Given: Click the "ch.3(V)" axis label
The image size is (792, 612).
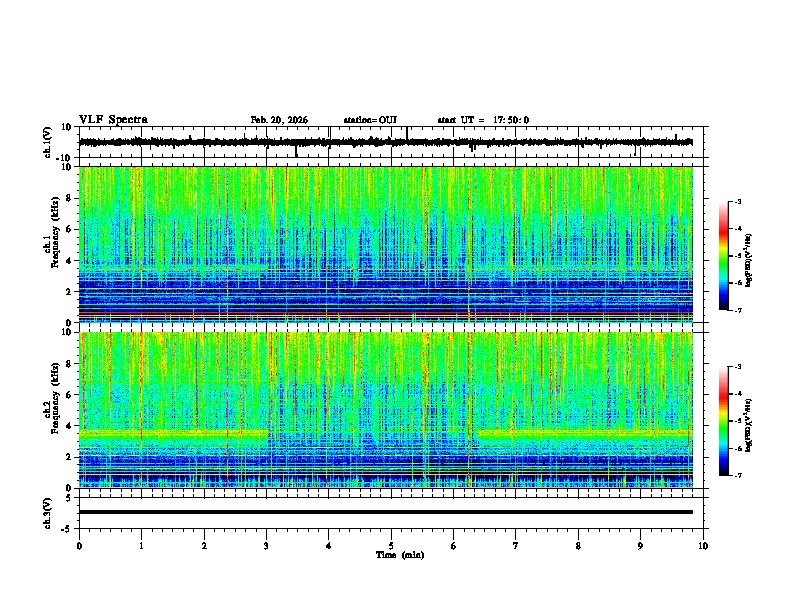Looking at the screenshot, I should pos(48,514).
